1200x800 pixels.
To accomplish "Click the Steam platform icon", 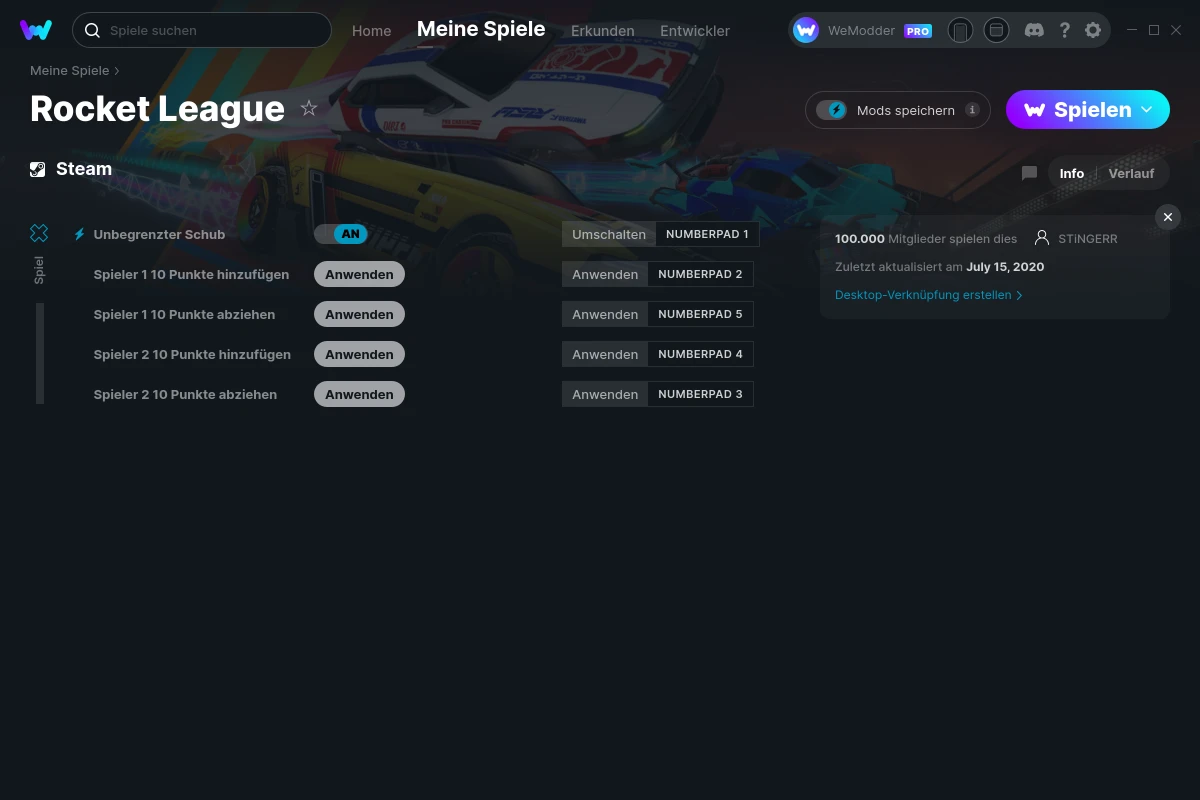I will pyautogui.click(x=38, y=168).
